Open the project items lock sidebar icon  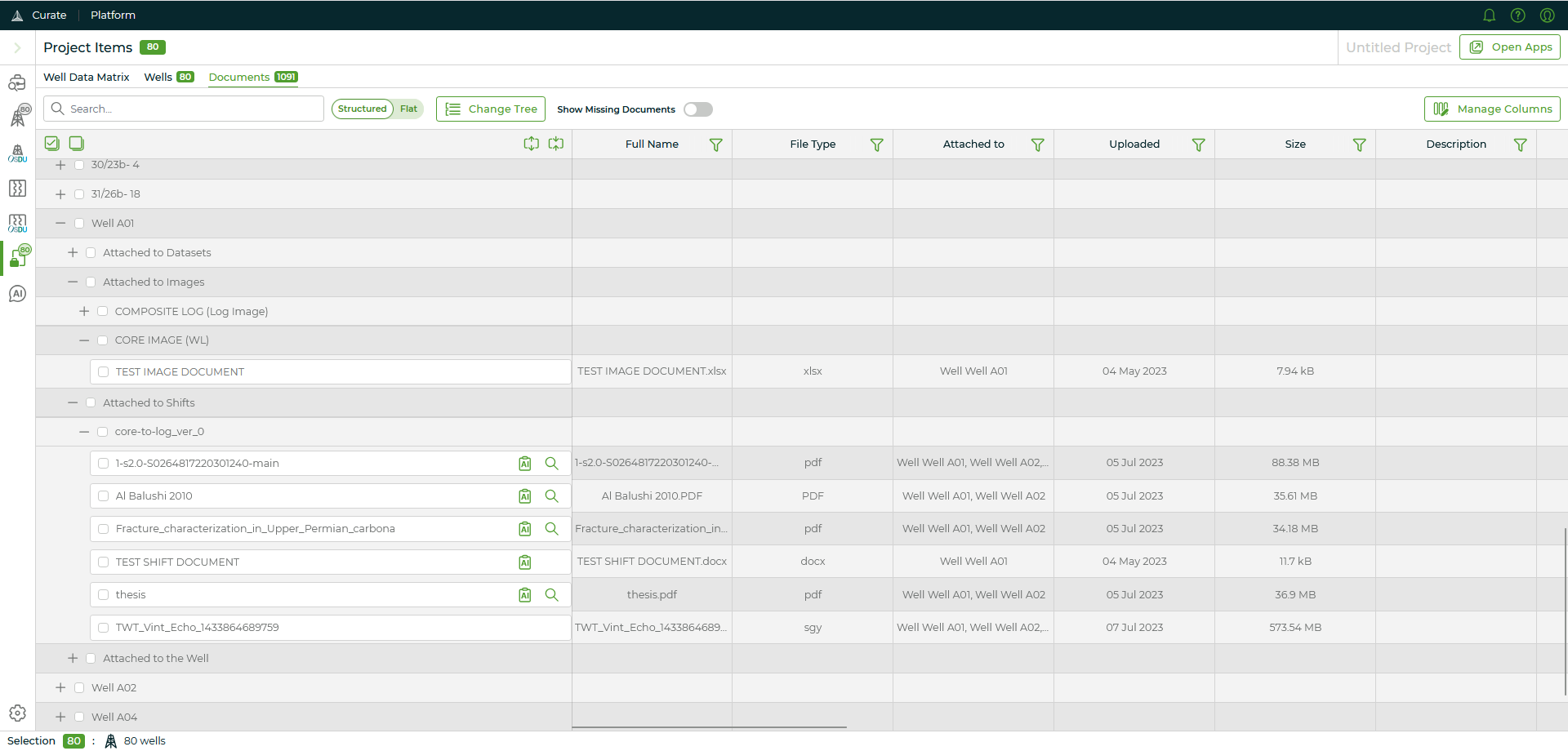tap(19, 257)
